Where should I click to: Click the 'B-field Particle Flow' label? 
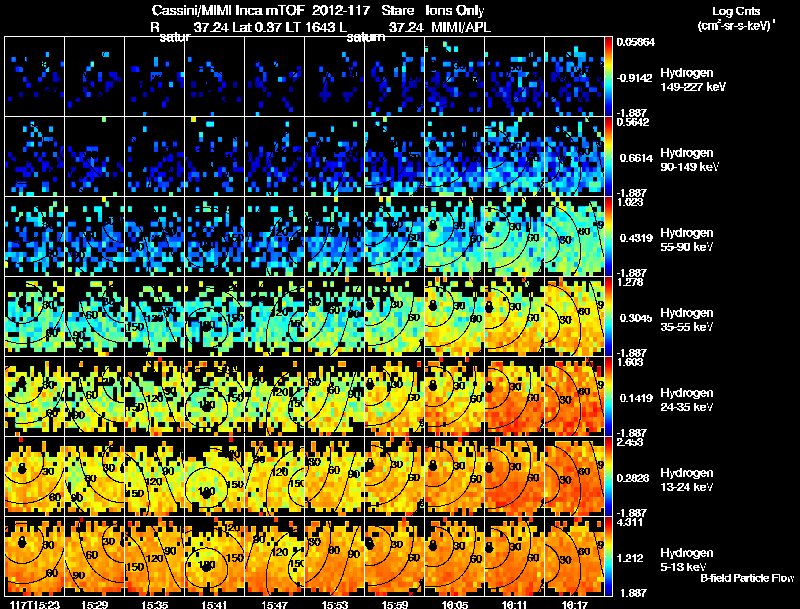747,578
